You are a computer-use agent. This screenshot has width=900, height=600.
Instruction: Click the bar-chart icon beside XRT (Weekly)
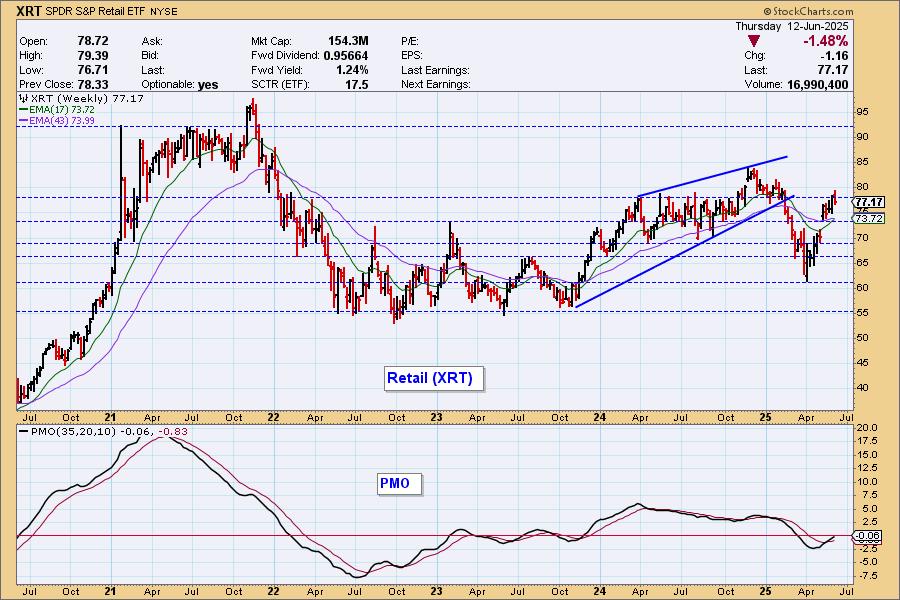[24, 98]
